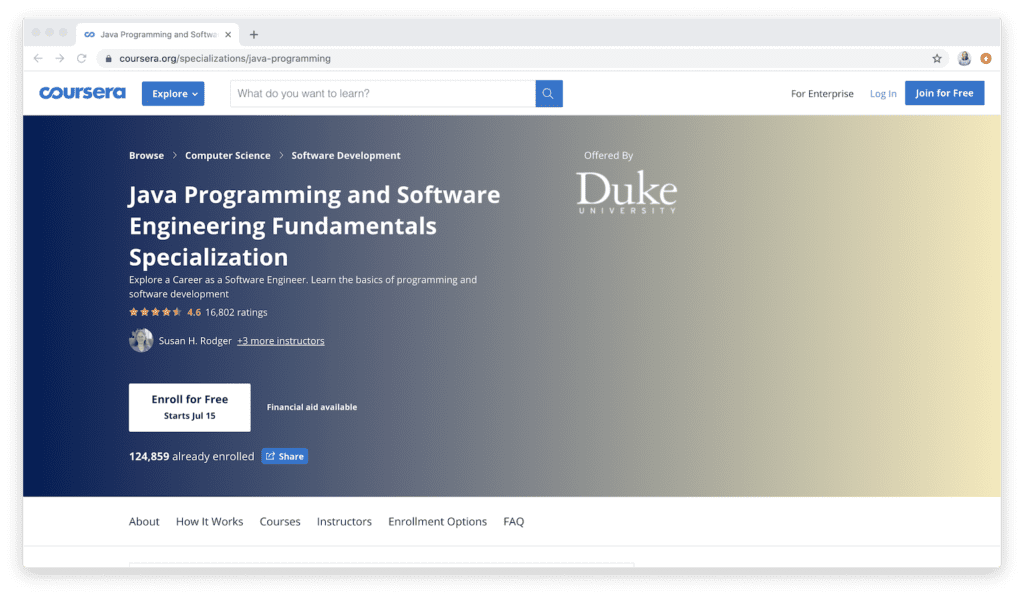The height and width of the screenshot is (596, 1024).
Task: Switch to the About tab
Action: (x=144, y=522)
